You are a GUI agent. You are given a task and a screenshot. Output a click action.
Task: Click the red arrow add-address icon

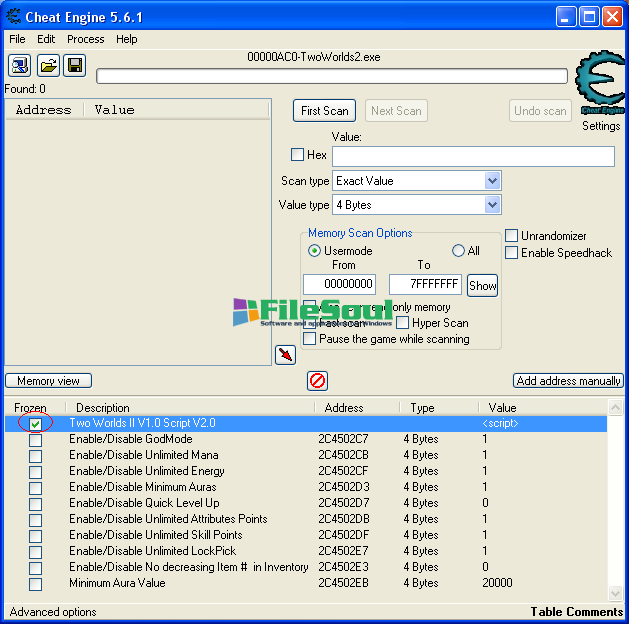[x=285, y=355]
